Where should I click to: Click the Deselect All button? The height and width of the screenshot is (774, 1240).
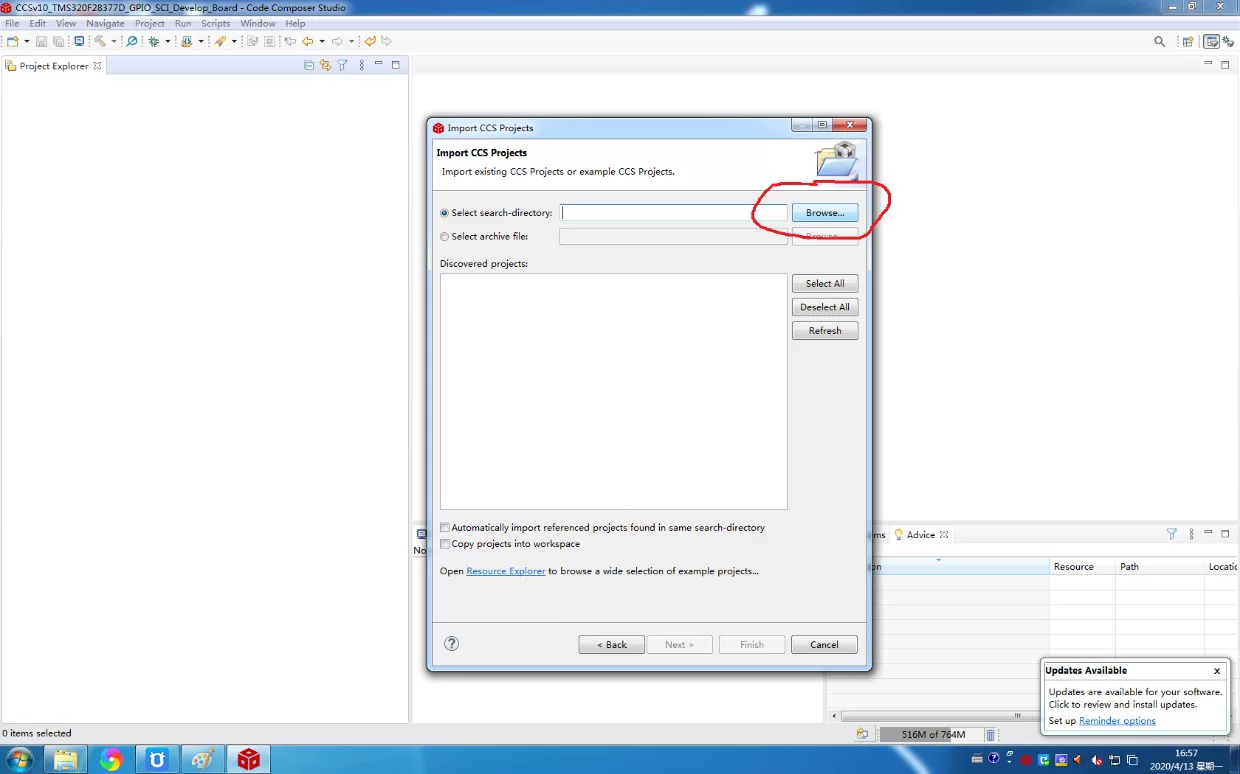coord(825,307)
